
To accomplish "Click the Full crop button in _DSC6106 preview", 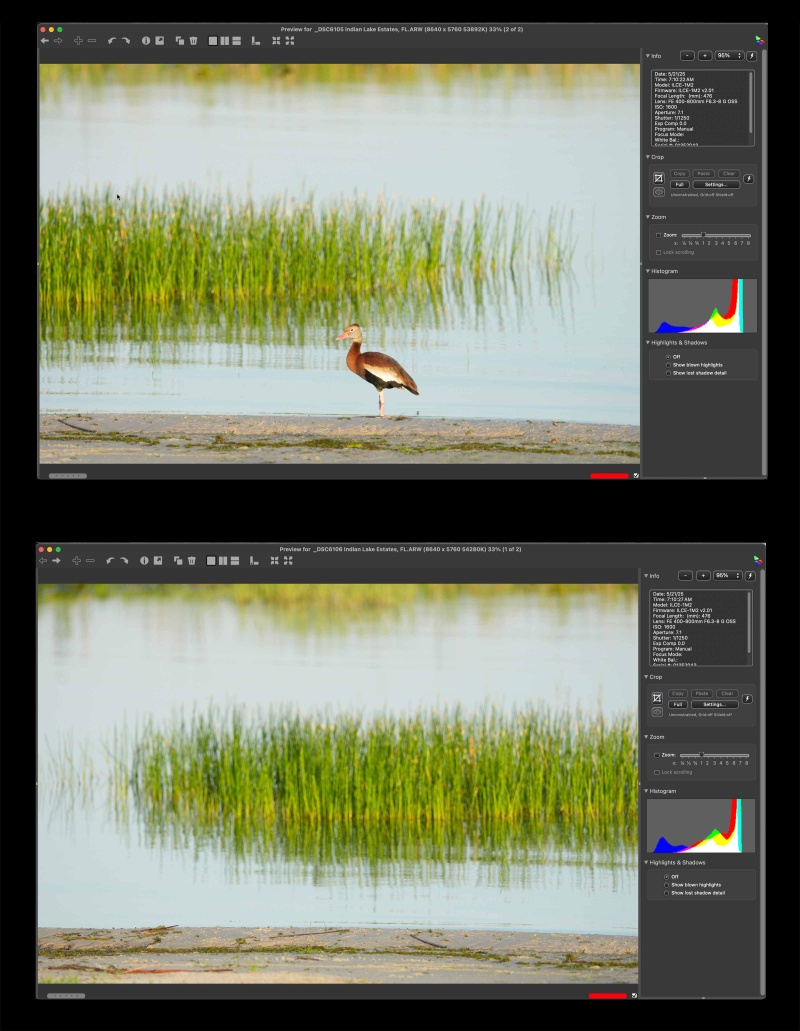I will (x=677, y=705).
